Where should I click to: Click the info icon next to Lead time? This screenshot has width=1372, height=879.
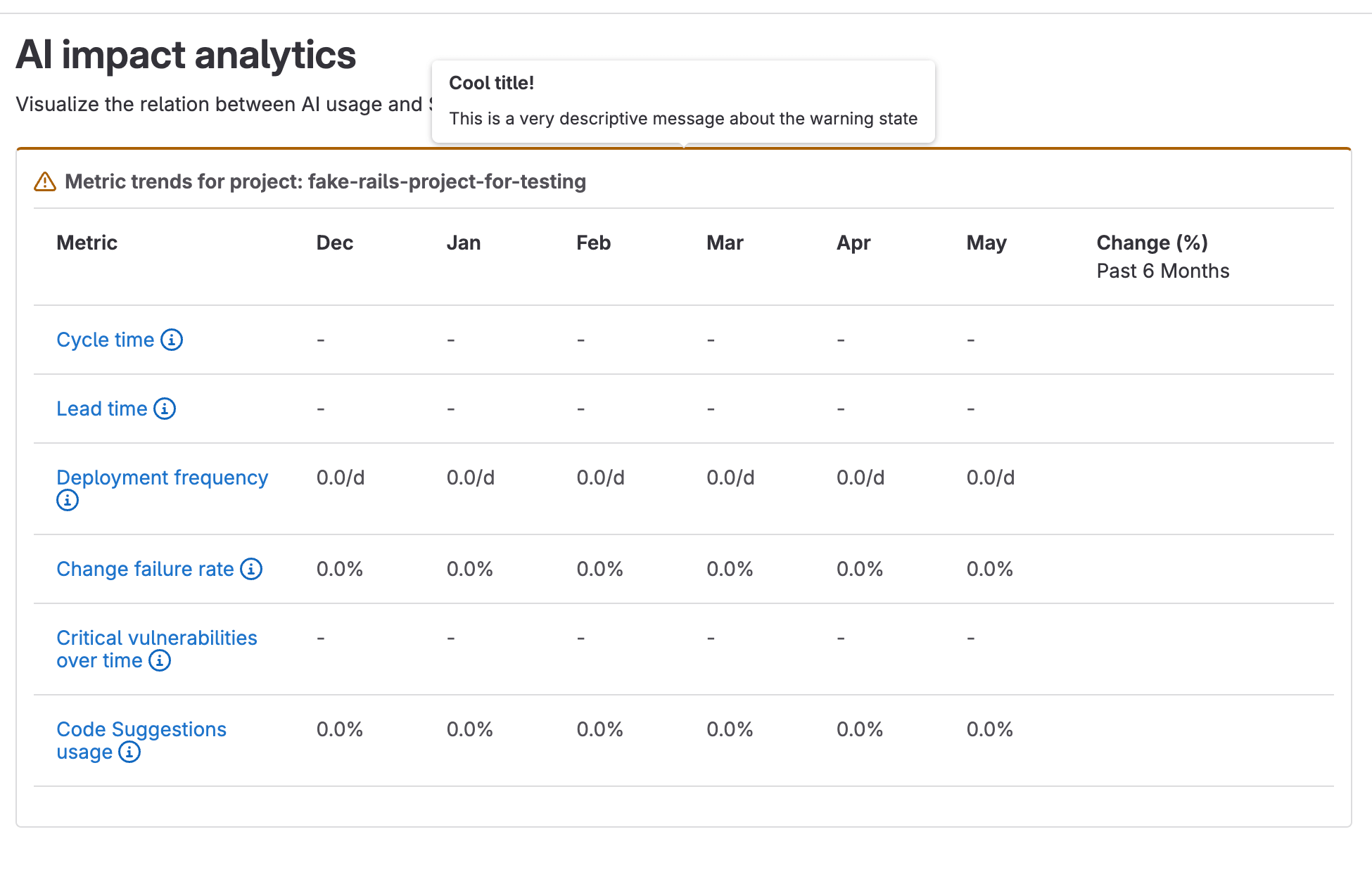click(165, 409)
